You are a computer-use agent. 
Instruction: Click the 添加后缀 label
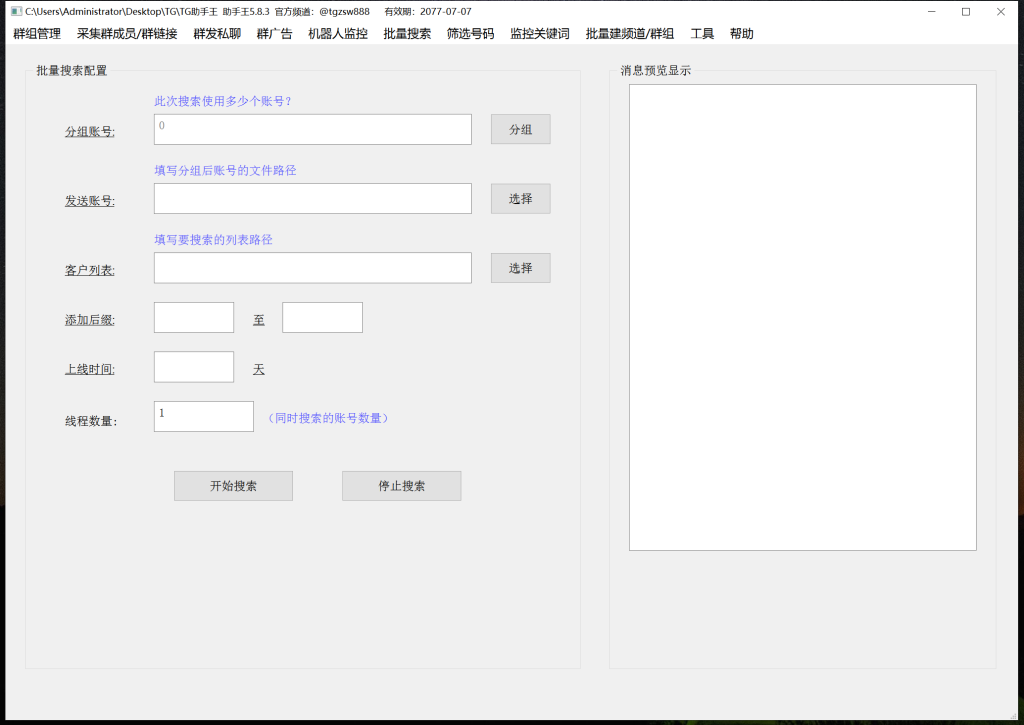click(90, 319)
